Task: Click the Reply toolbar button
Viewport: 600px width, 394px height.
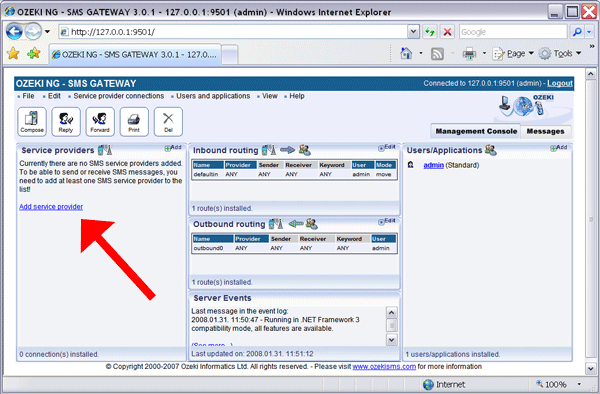Action: [66, 122]
